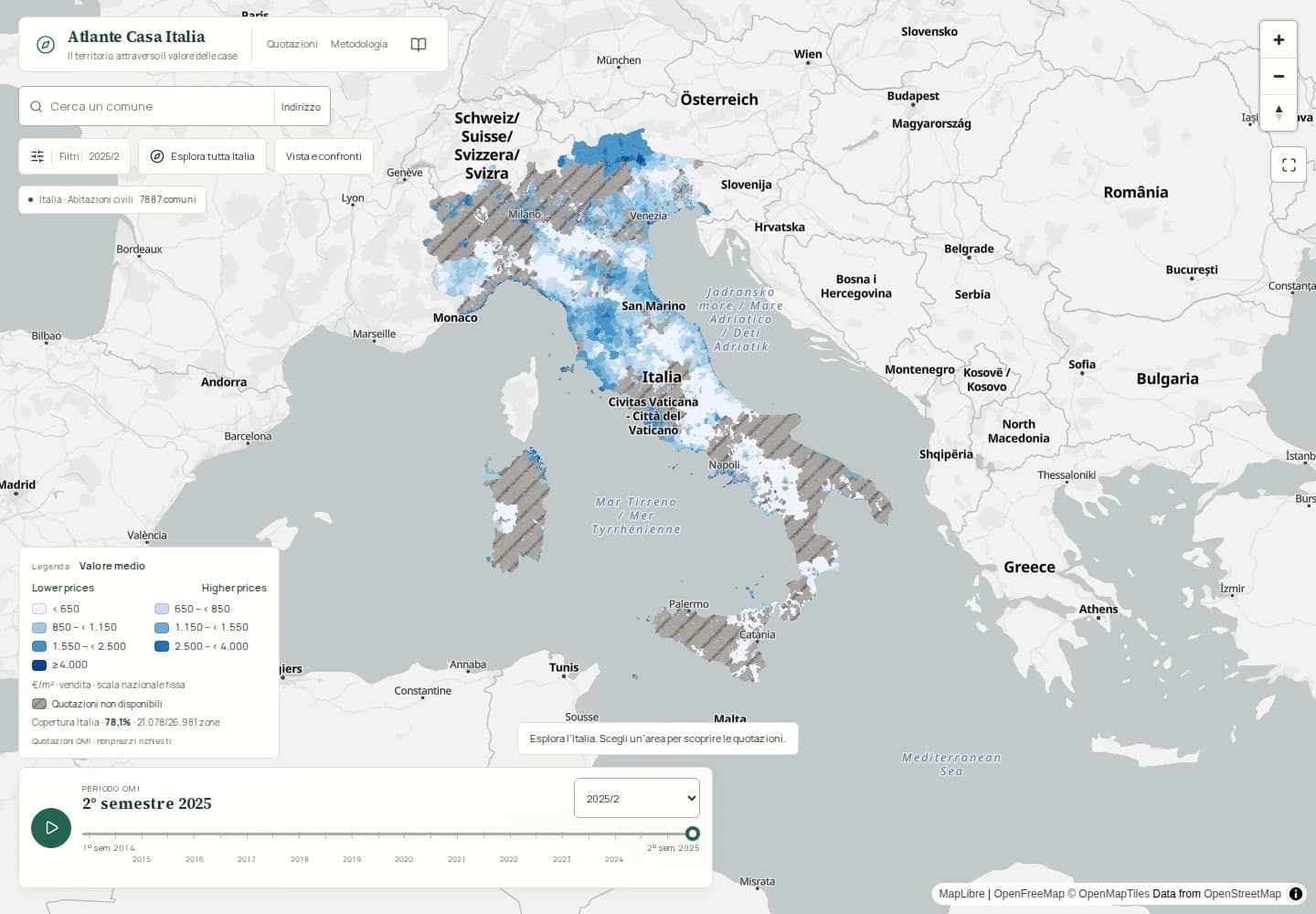
Task: Open the Filtri sliders icon
Action: pos(37,156)
